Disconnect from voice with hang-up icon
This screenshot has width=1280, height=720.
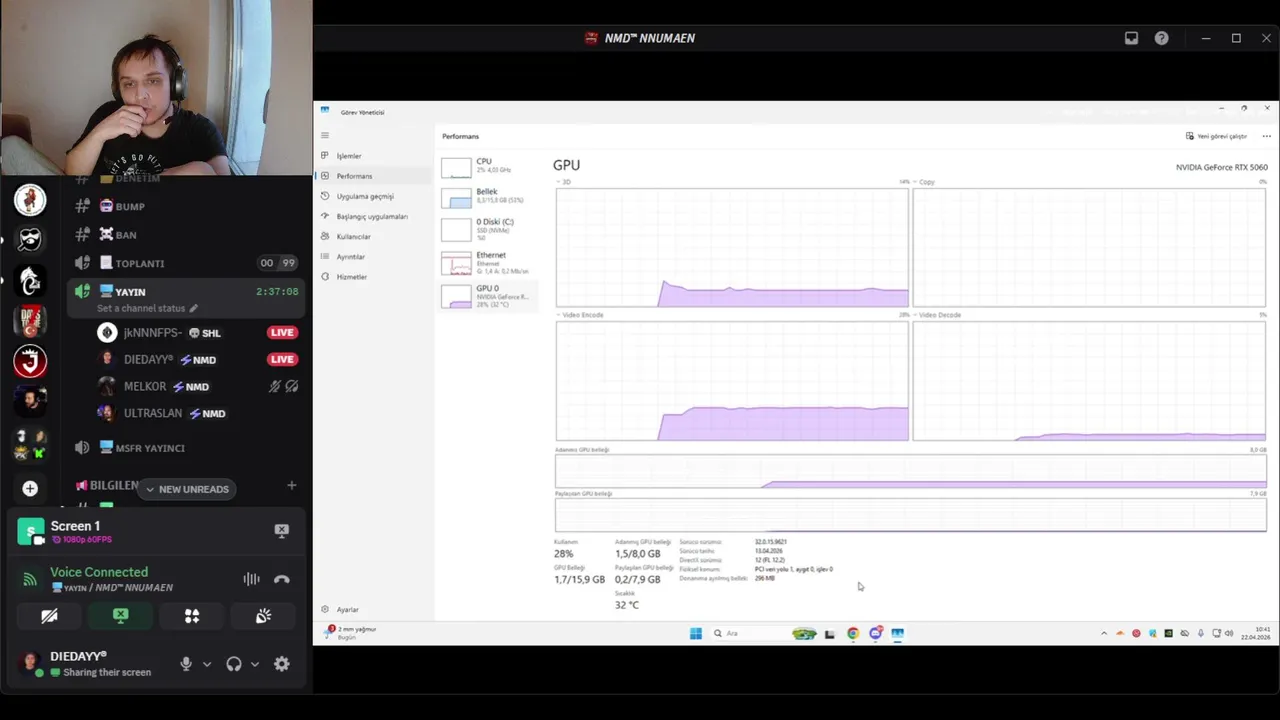coord(281,579)
